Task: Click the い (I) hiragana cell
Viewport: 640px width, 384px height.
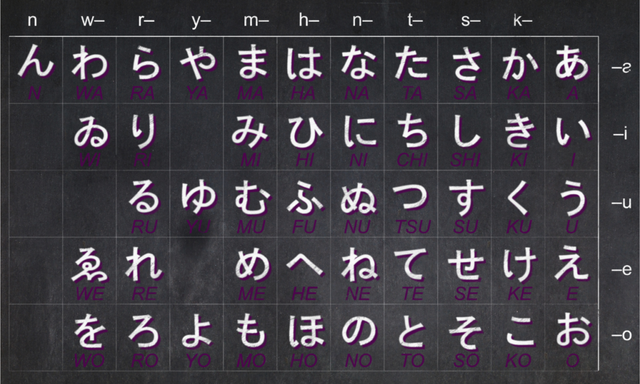Action: tap(572, 137)
